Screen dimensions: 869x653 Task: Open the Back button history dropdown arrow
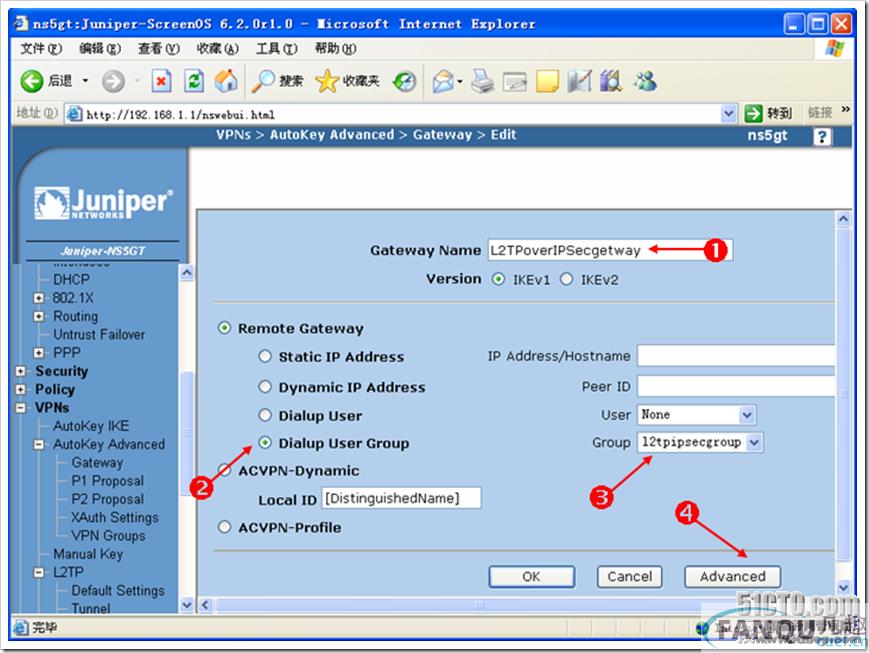(x=85, y=81)
